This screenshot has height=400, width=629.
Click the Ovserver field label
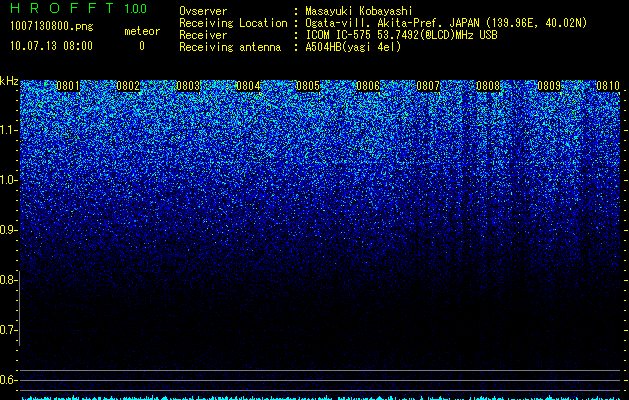coord(203,11)
